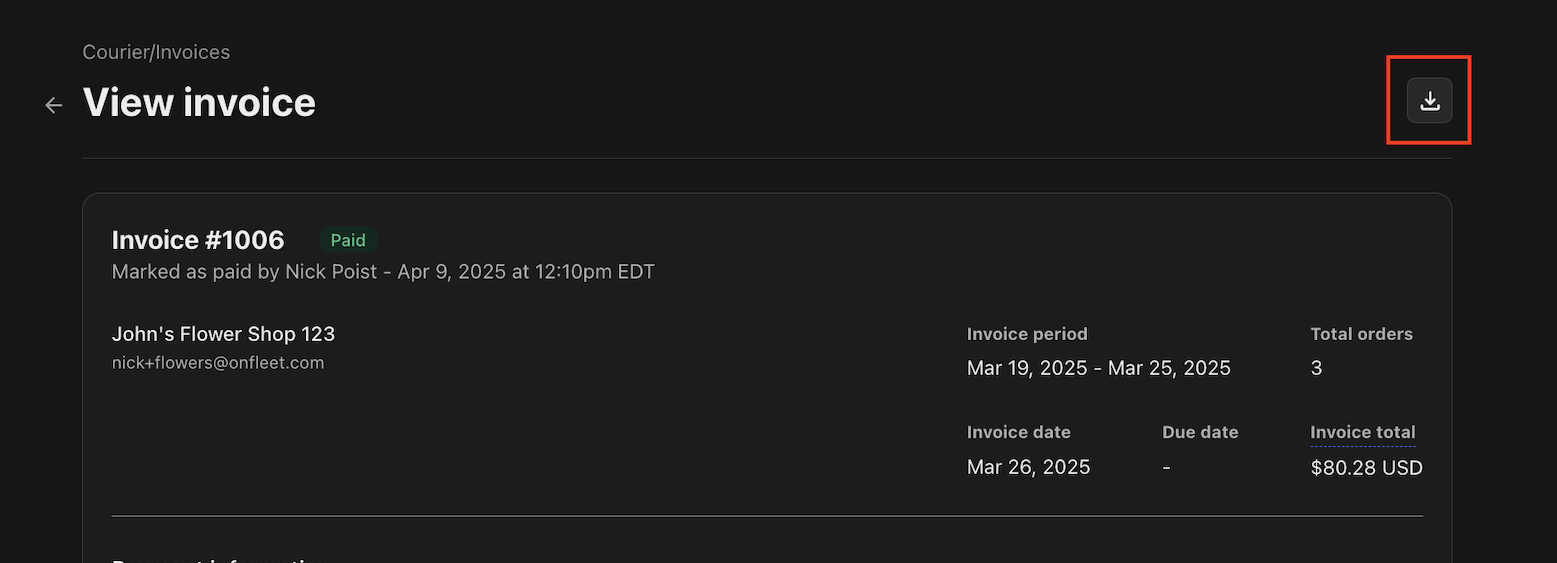Click the partially visible Payment information heading
The height and width of the screenshot is (563, 1557).
[x=222, y=560]
